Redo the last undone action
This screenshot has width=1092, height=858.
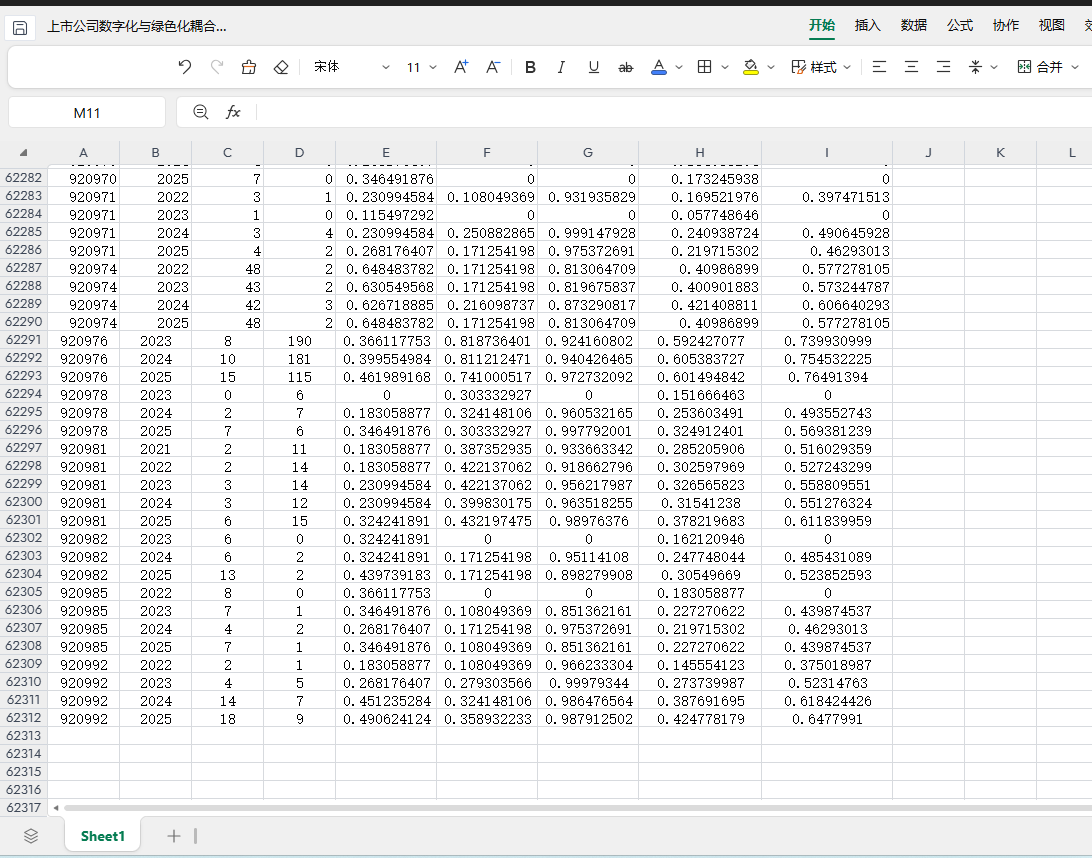click(217, 67)
